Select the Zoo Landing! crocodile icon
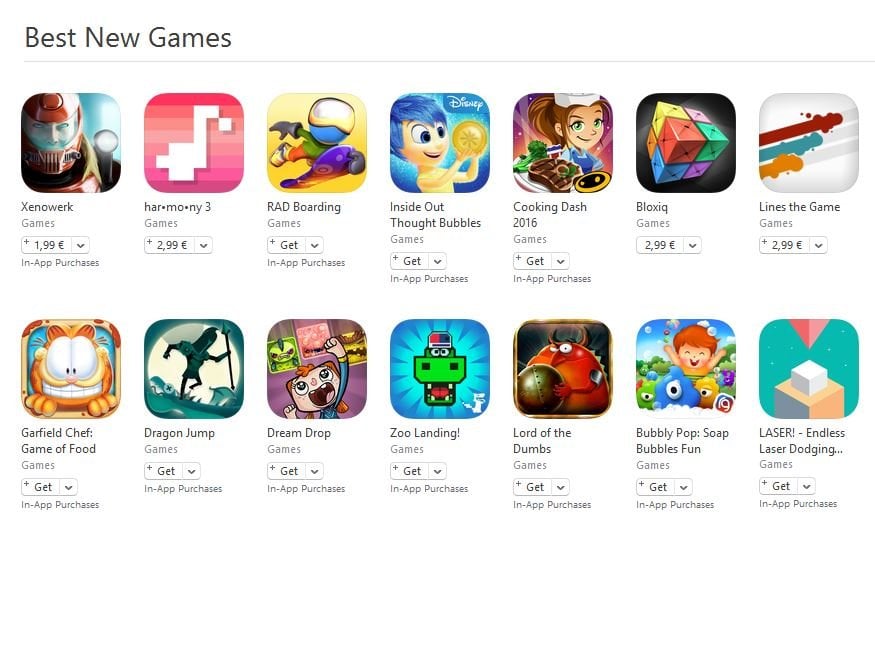875x647 pixels. (440, 369)
